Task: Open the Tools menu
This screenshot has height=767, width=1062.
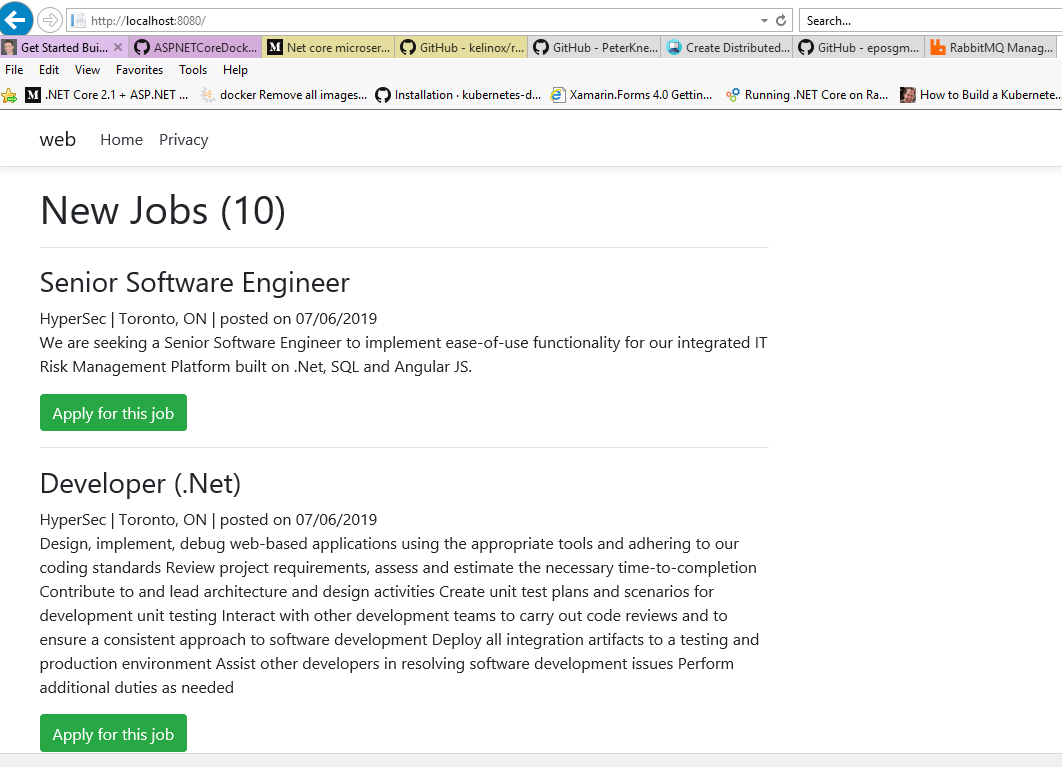Action: [193, 70]
